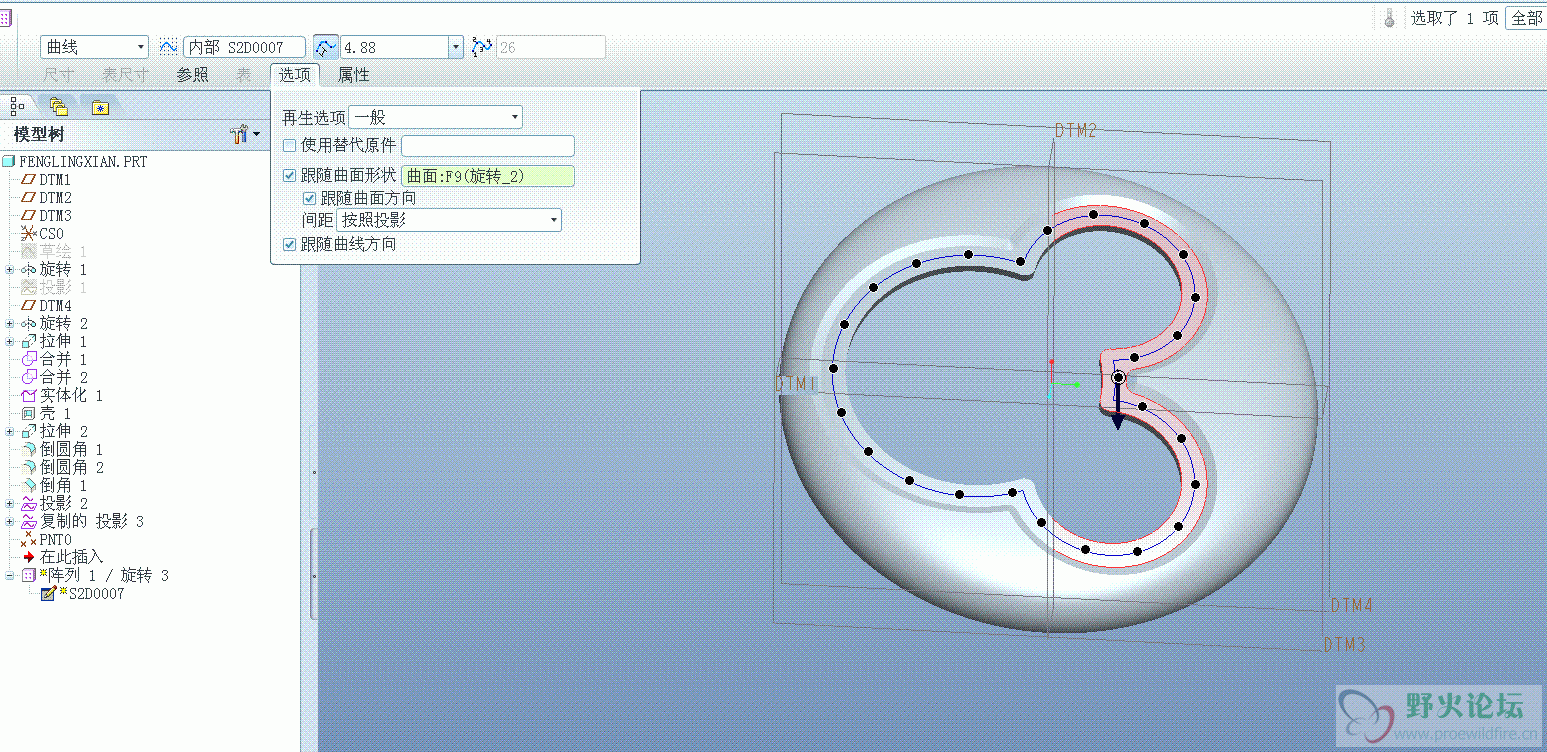The image size is (1547, 752).
Task: Click the 曲面:F9(旋转_2) collector field
Action: [488, 176]
